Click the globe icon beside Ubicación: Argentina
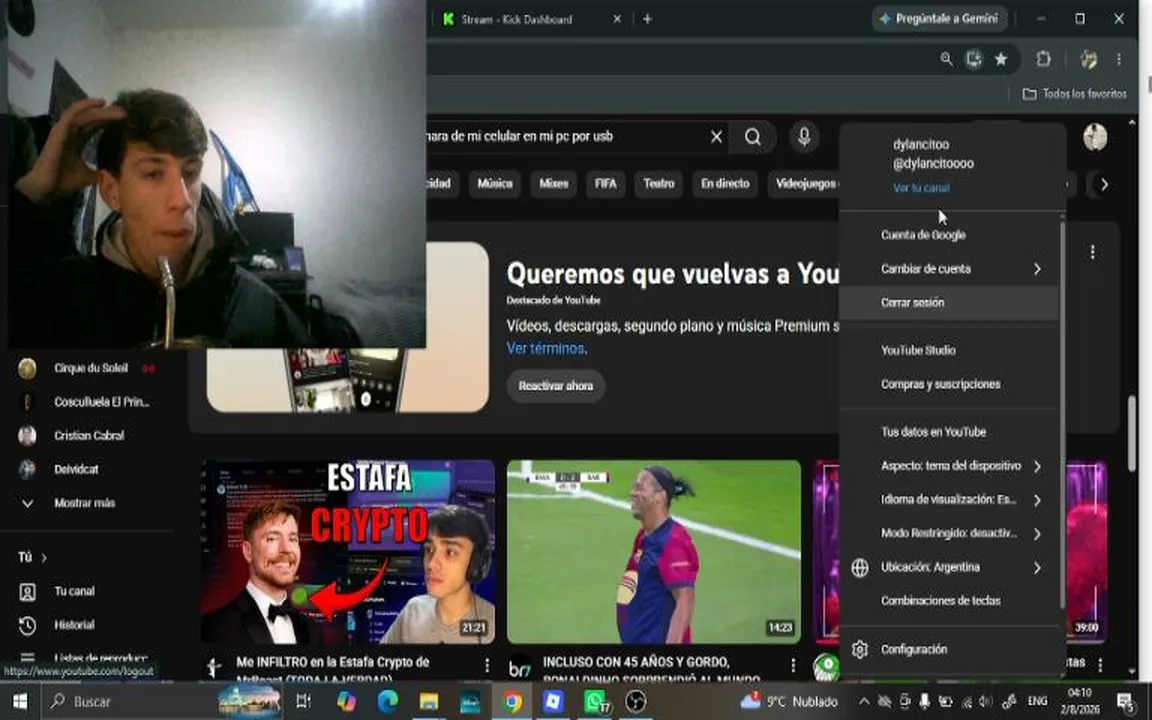This screenshot has width=1152, height=720. [860, 567]
